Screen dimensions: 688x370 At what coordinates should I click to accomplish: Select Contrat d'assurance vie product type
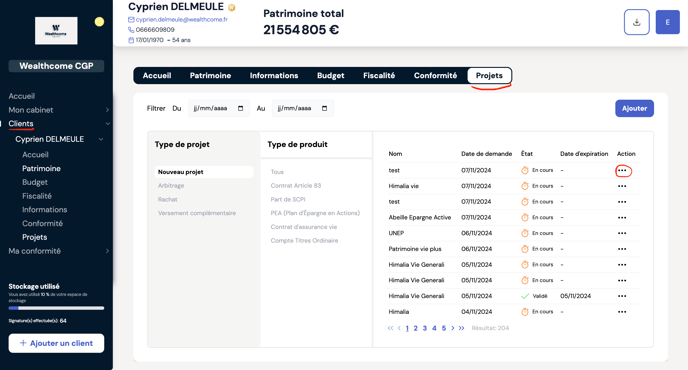[304, 227]
